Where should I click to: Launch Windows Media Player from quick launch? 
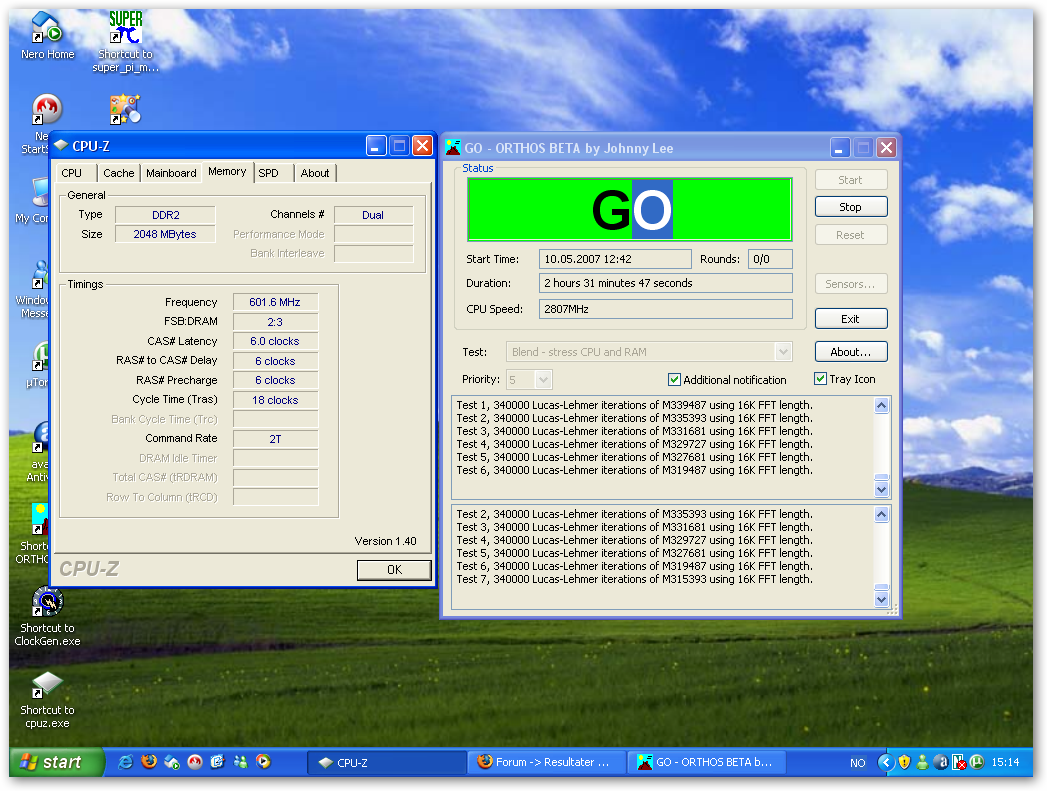(x=264, y=762)
